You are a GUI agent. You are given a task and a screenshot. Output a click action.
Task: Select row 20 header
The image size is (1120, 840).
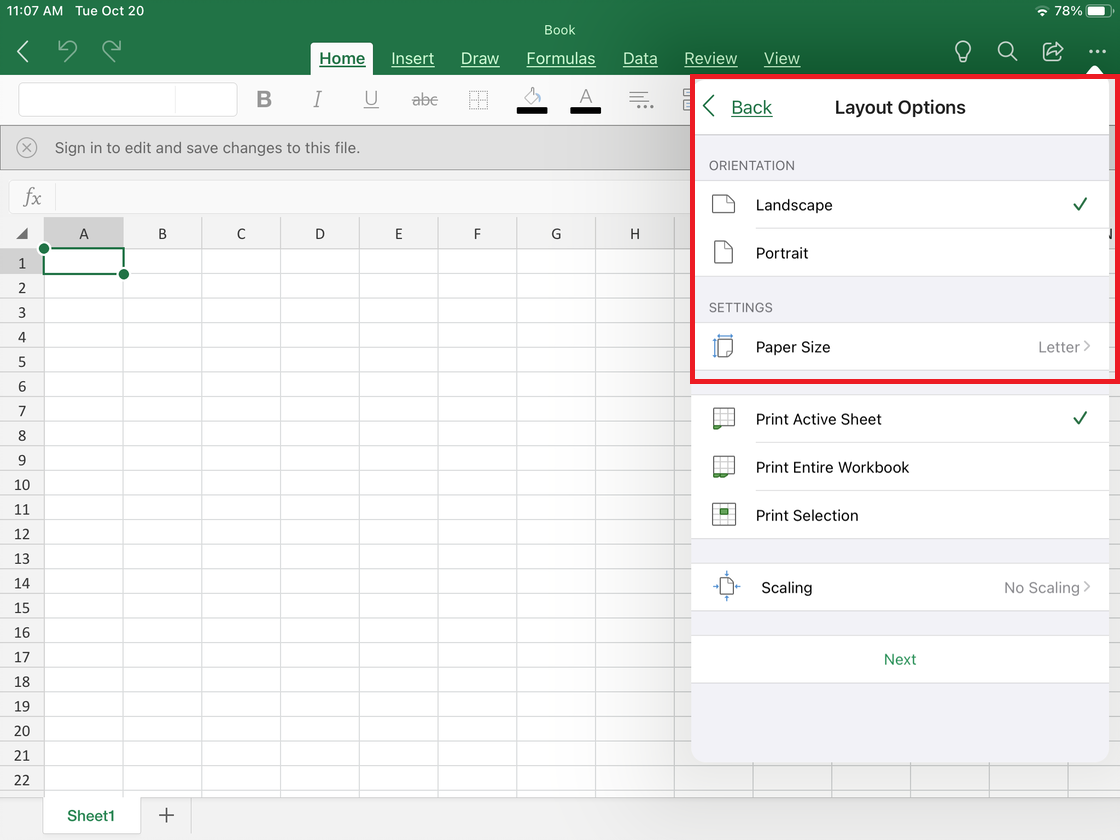coord(21,731)
